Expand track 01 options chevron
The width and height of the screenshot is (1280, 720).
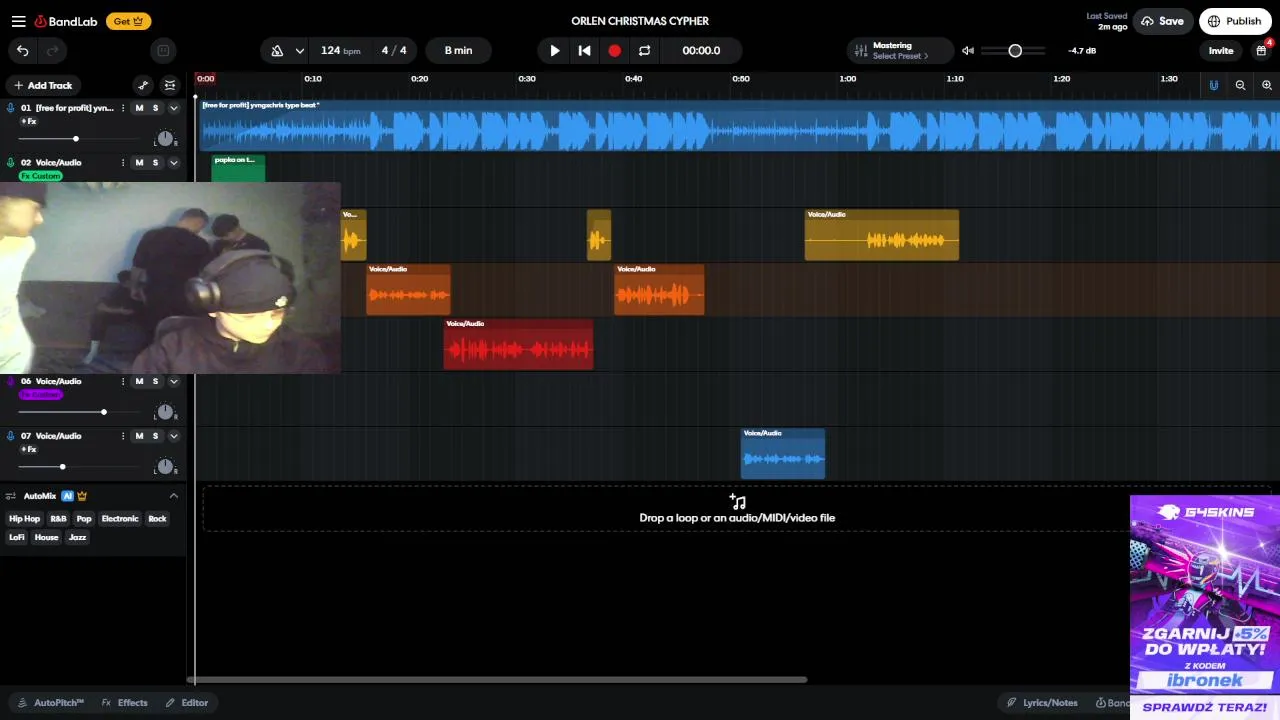tap(173, 108)
